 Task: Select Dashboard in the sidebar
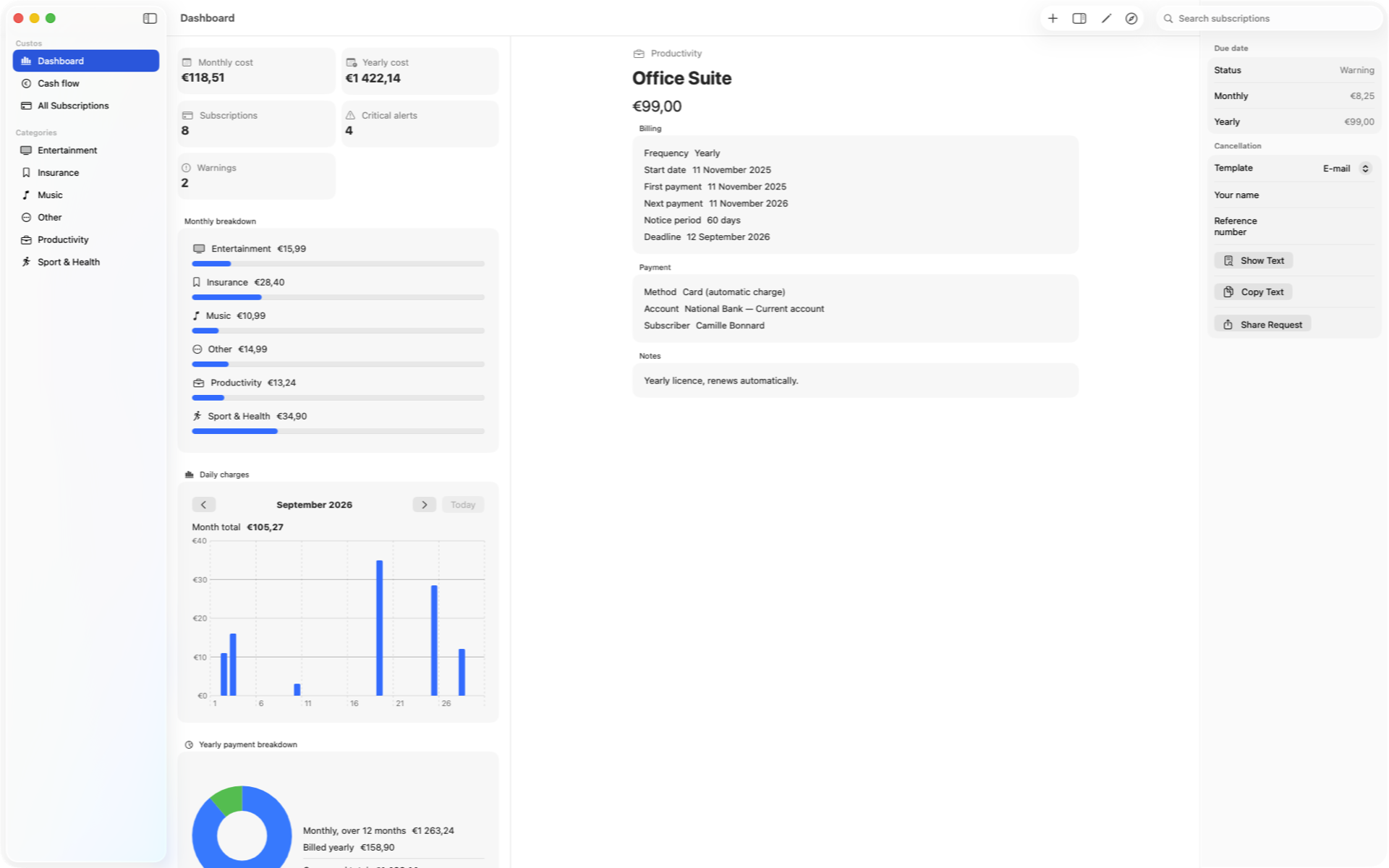tap(86, 61)
